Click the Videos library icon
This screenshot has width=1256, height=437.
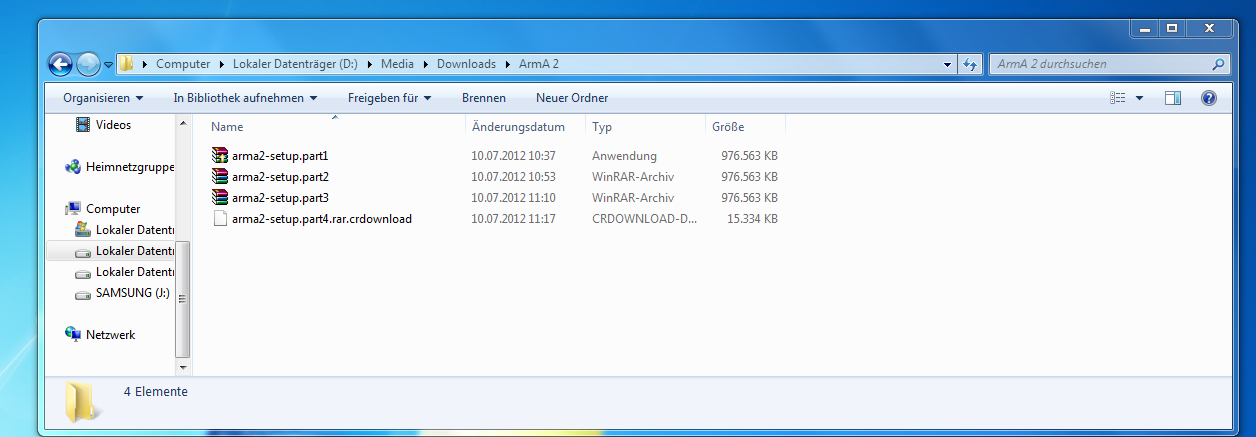click(x=84, y=124)
